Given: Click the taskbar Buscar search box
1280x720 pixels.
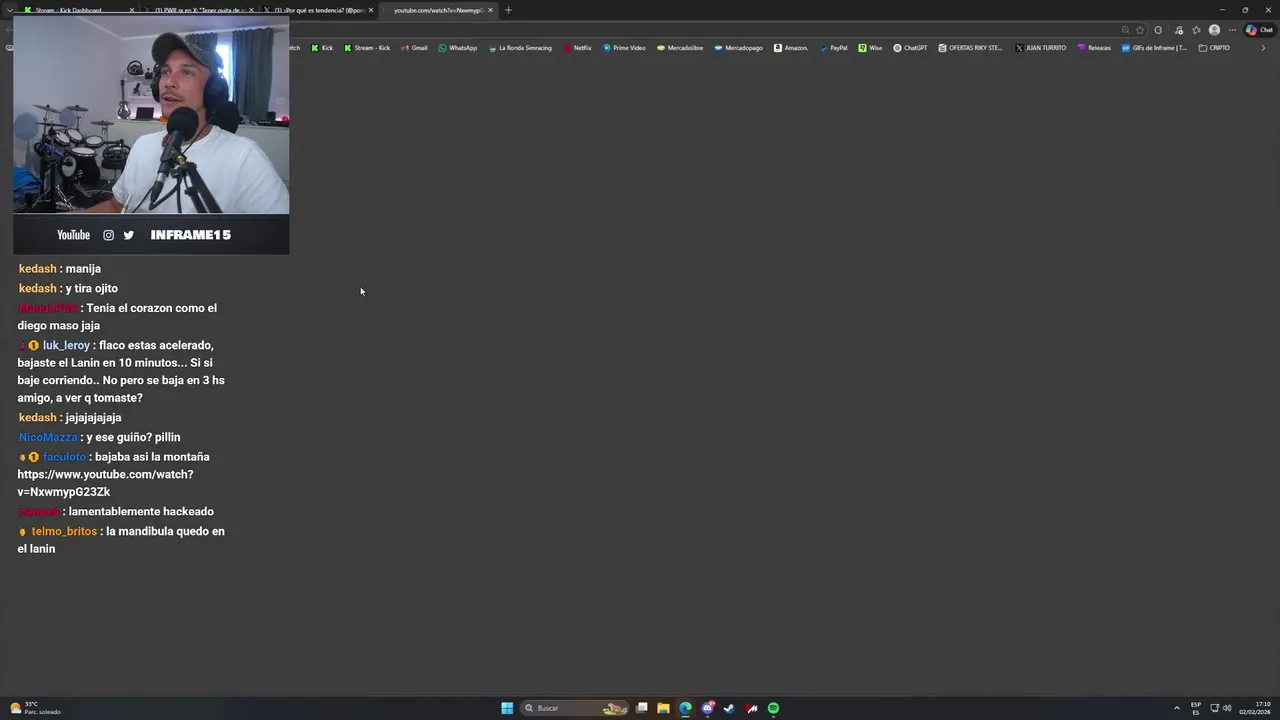Looking at the screenshot, I should 576,708.
